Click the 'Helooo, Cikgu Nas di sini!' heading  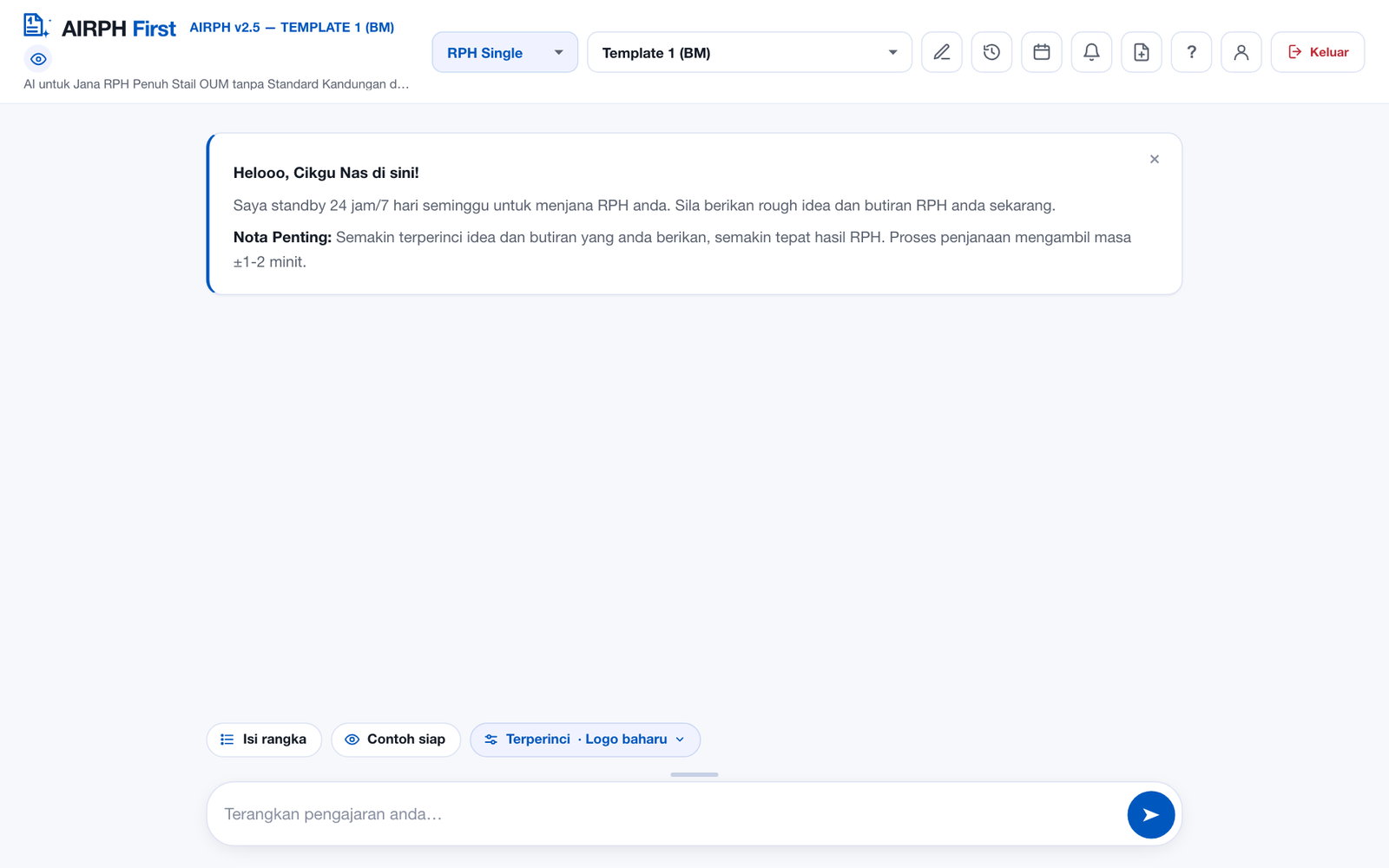click(x=326, y=173)
